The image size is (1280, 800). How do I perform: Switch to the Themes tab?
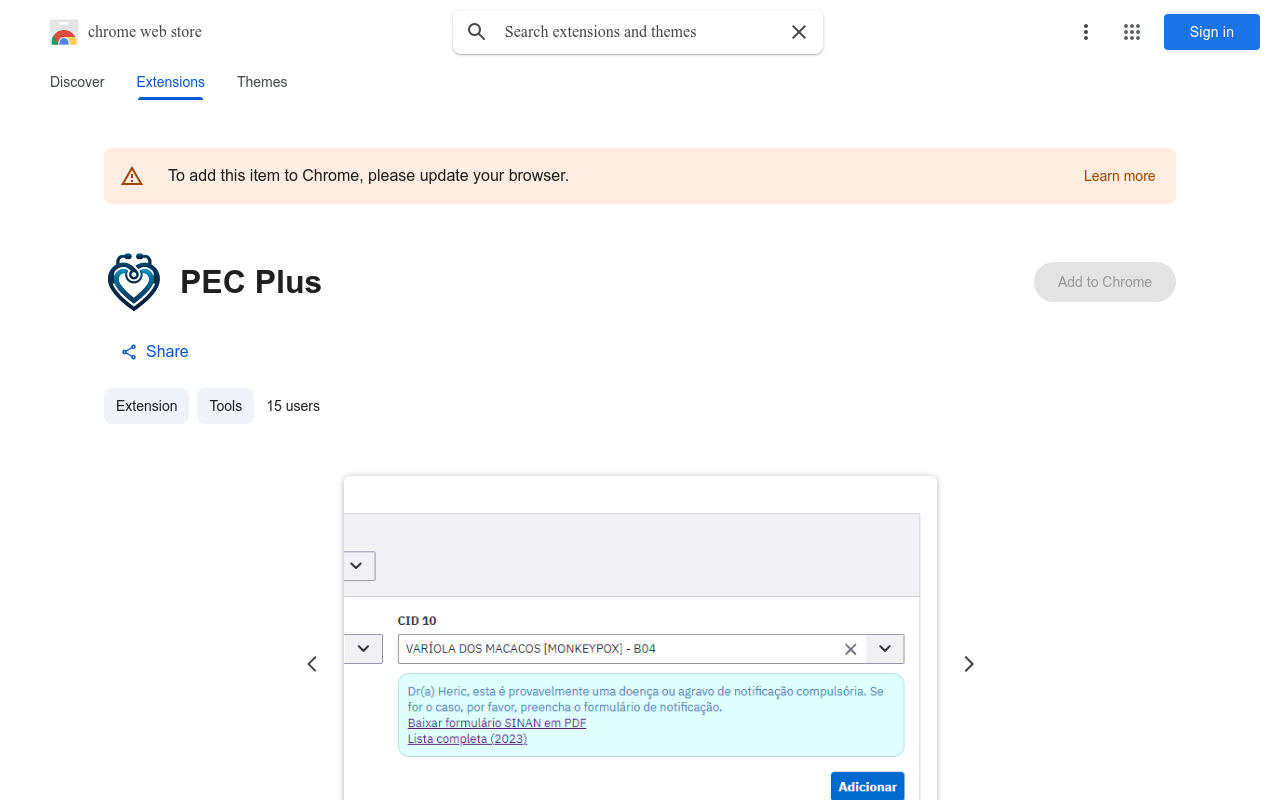[262, 82]
